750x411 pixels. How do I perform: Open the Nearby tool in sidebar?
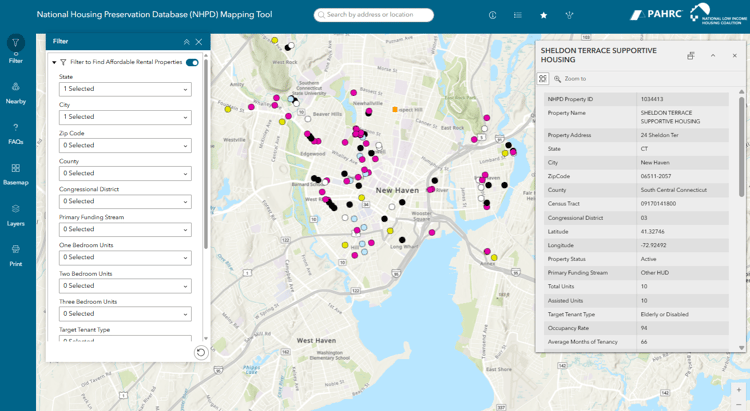[x=16, y=92]
